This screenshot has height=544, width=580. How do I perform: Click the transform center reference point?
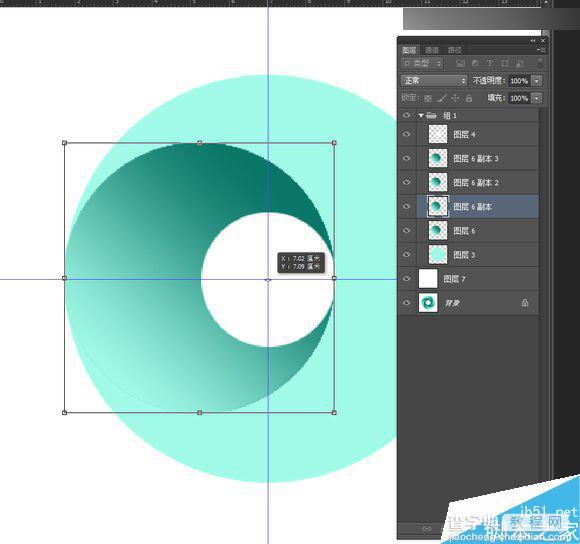click(x=268, y=280)
